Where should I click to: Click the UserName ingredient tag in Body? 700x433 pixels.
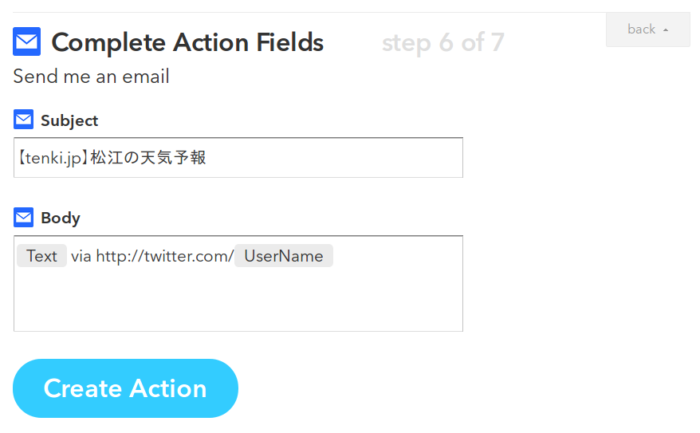coord(283,256)
